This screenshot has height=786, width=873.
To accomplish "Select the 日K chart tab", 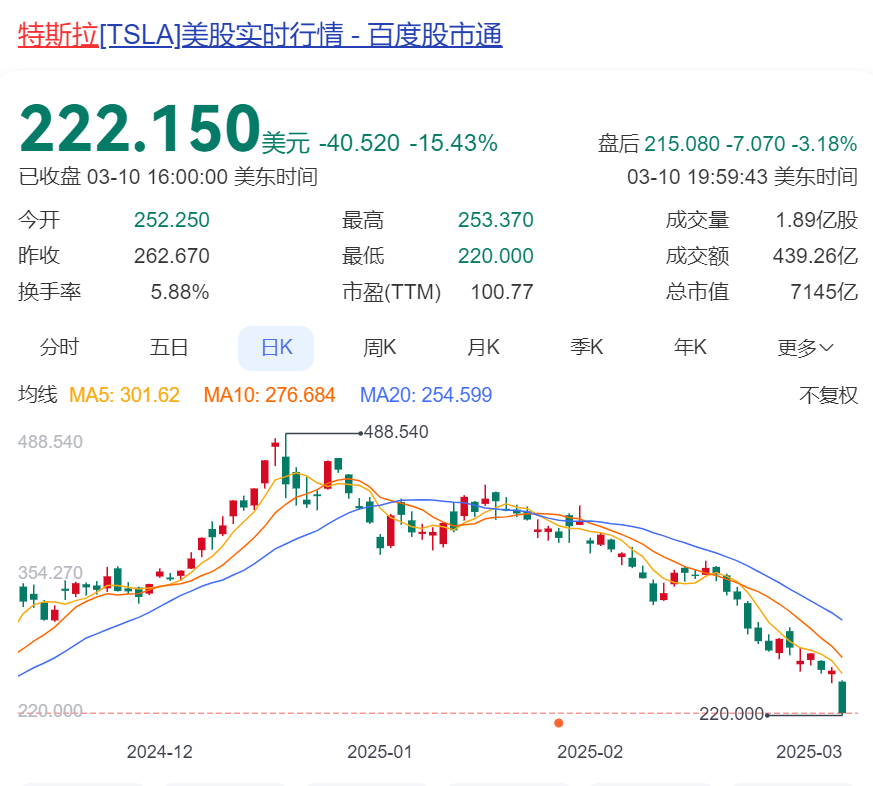I will [x=276, y=348].
